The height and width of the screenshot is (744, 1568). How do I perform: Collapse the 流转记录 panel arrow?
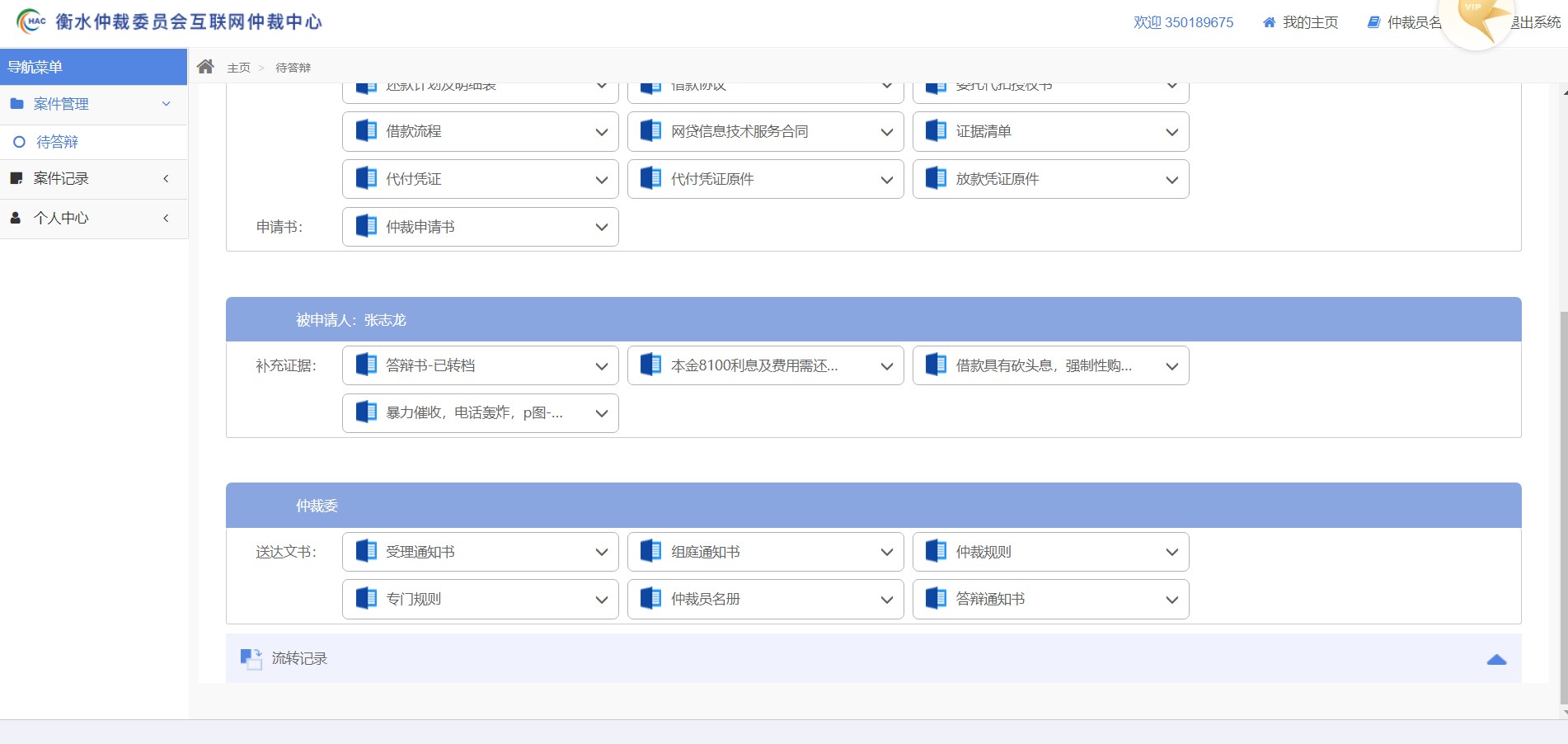(1496, 659)
